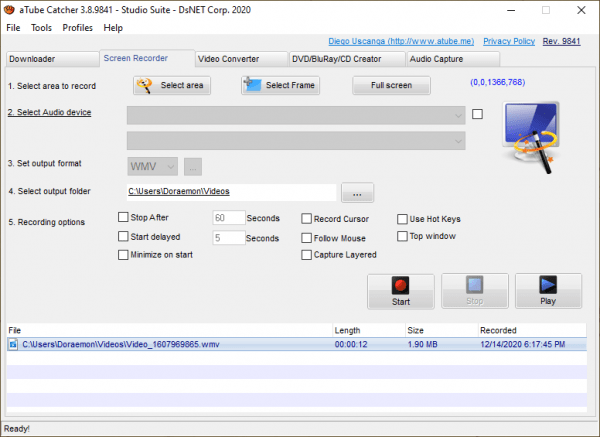Enable Use Hot Keys checkbox
The width and height of the screenshot is (600, 437).
point(402,219)
